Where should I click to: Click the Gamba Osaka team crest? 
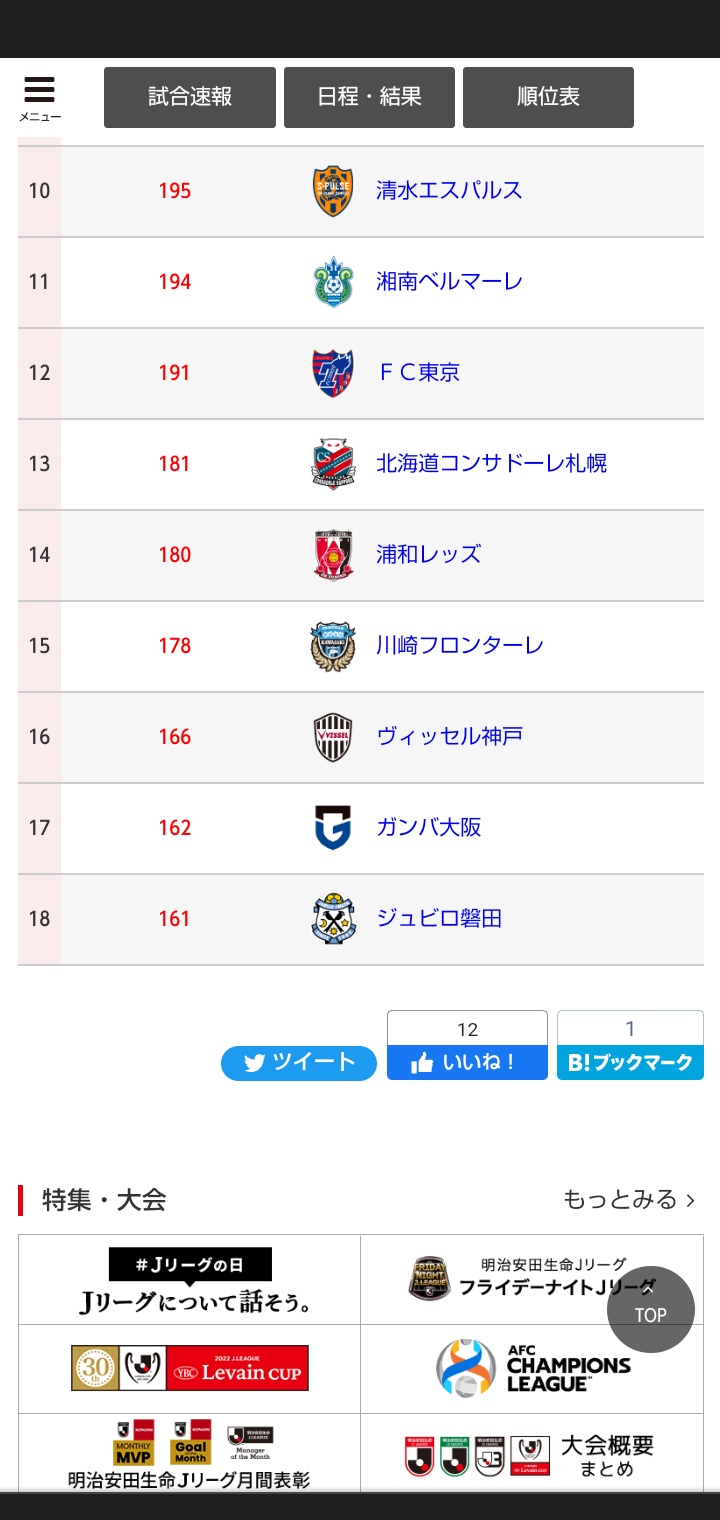tap(333, 828)
